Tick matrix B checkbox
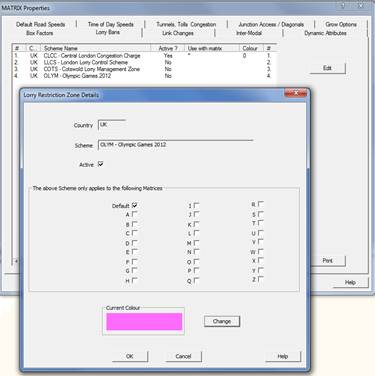 click(x=134, y=224)
